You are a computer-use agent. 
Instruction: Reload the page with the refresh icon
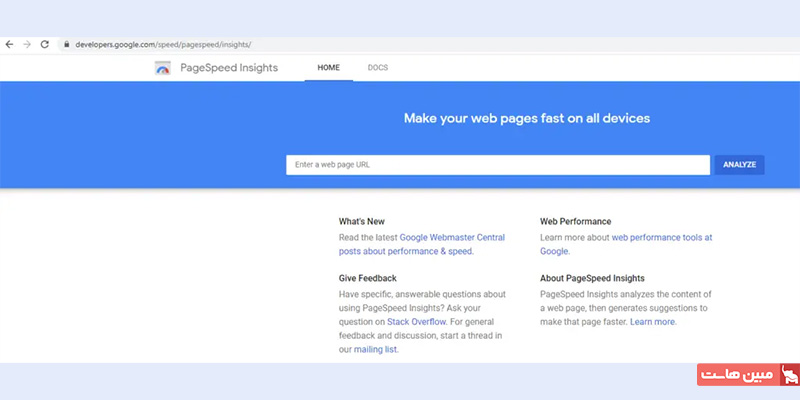pos(45,45)
